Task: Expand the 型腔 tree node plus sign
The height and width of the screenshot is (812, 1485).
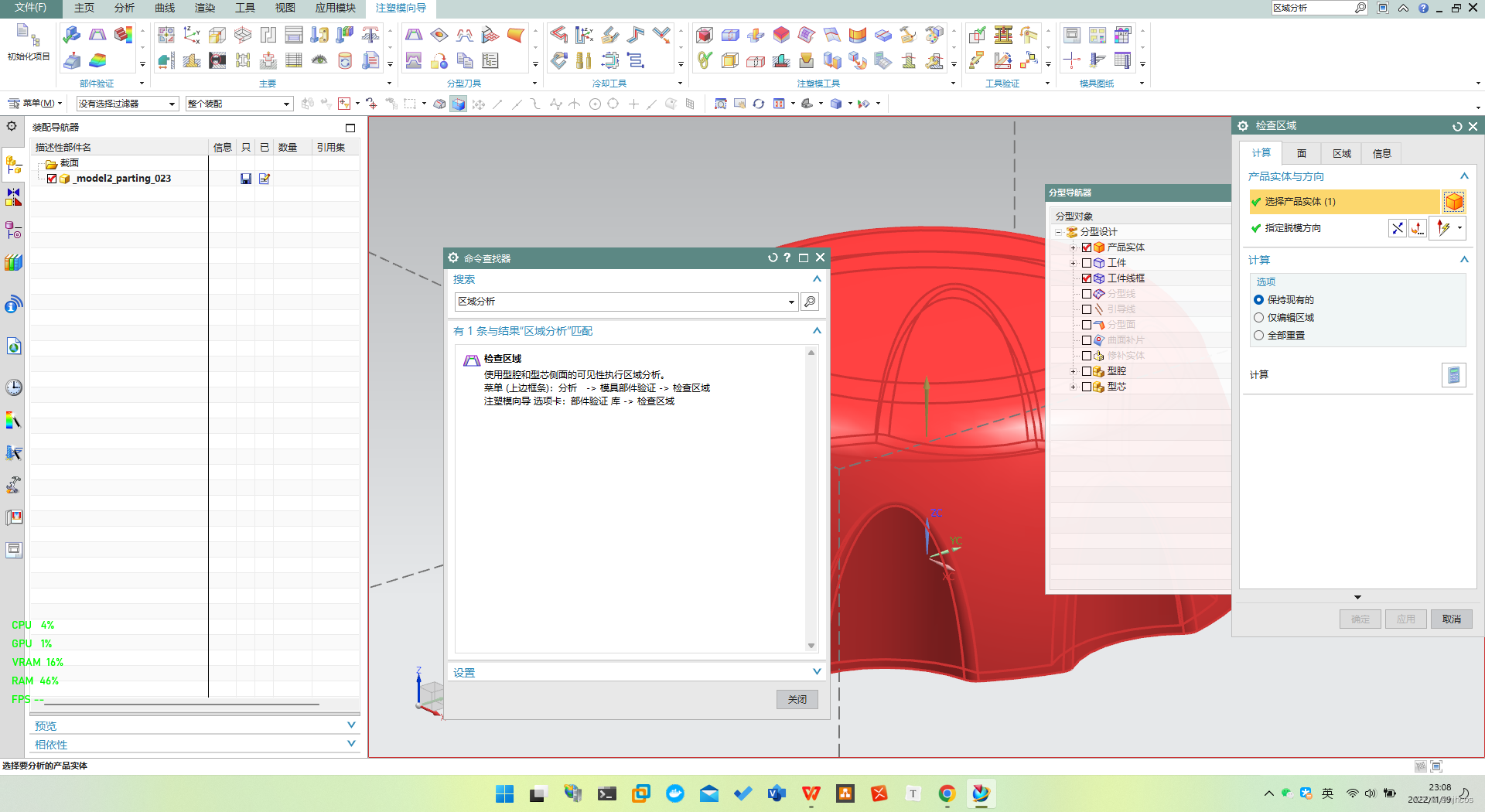Action: pyautogui.click(x=1073, y=371)
